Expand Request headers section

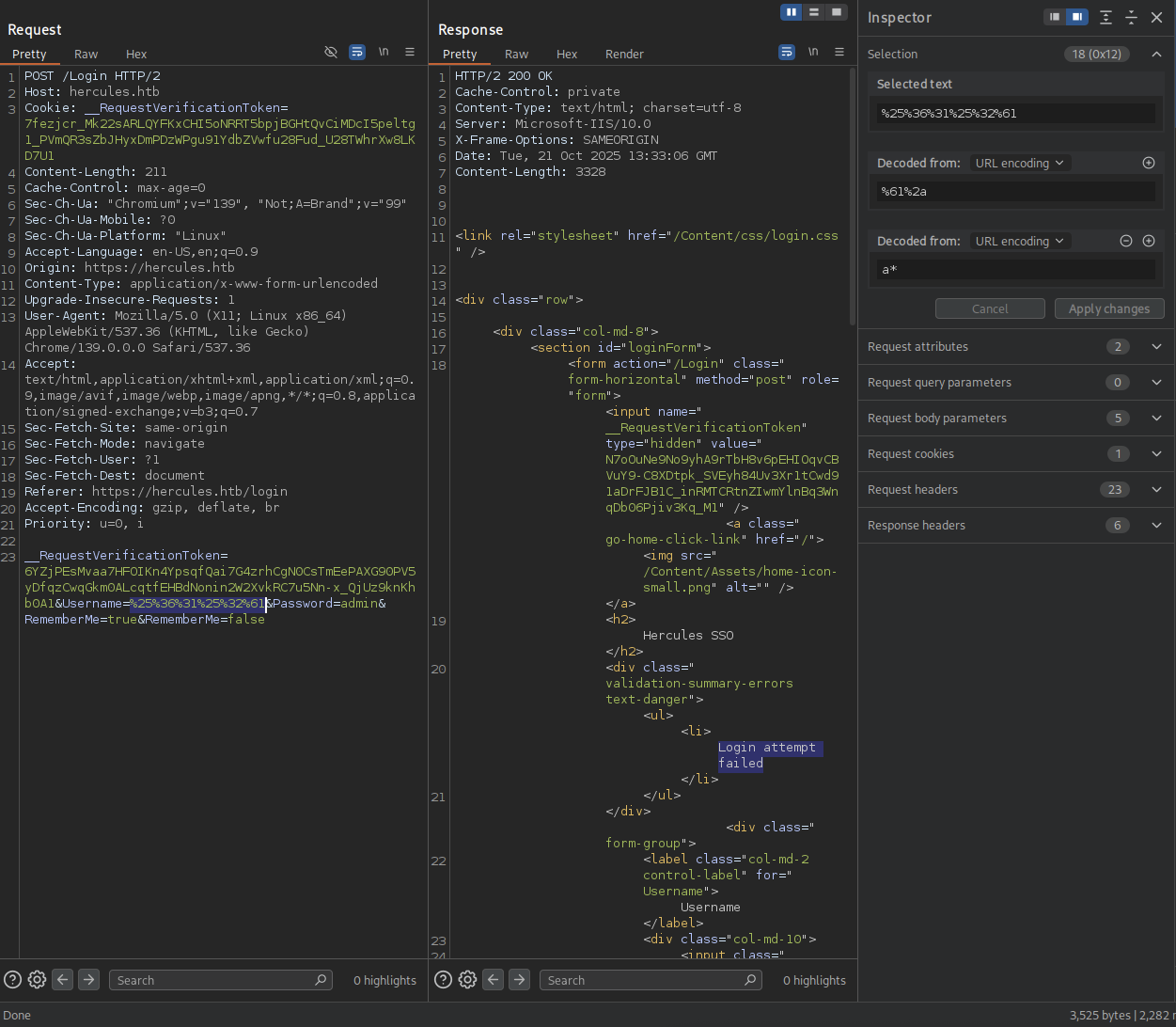[1156, 489]
